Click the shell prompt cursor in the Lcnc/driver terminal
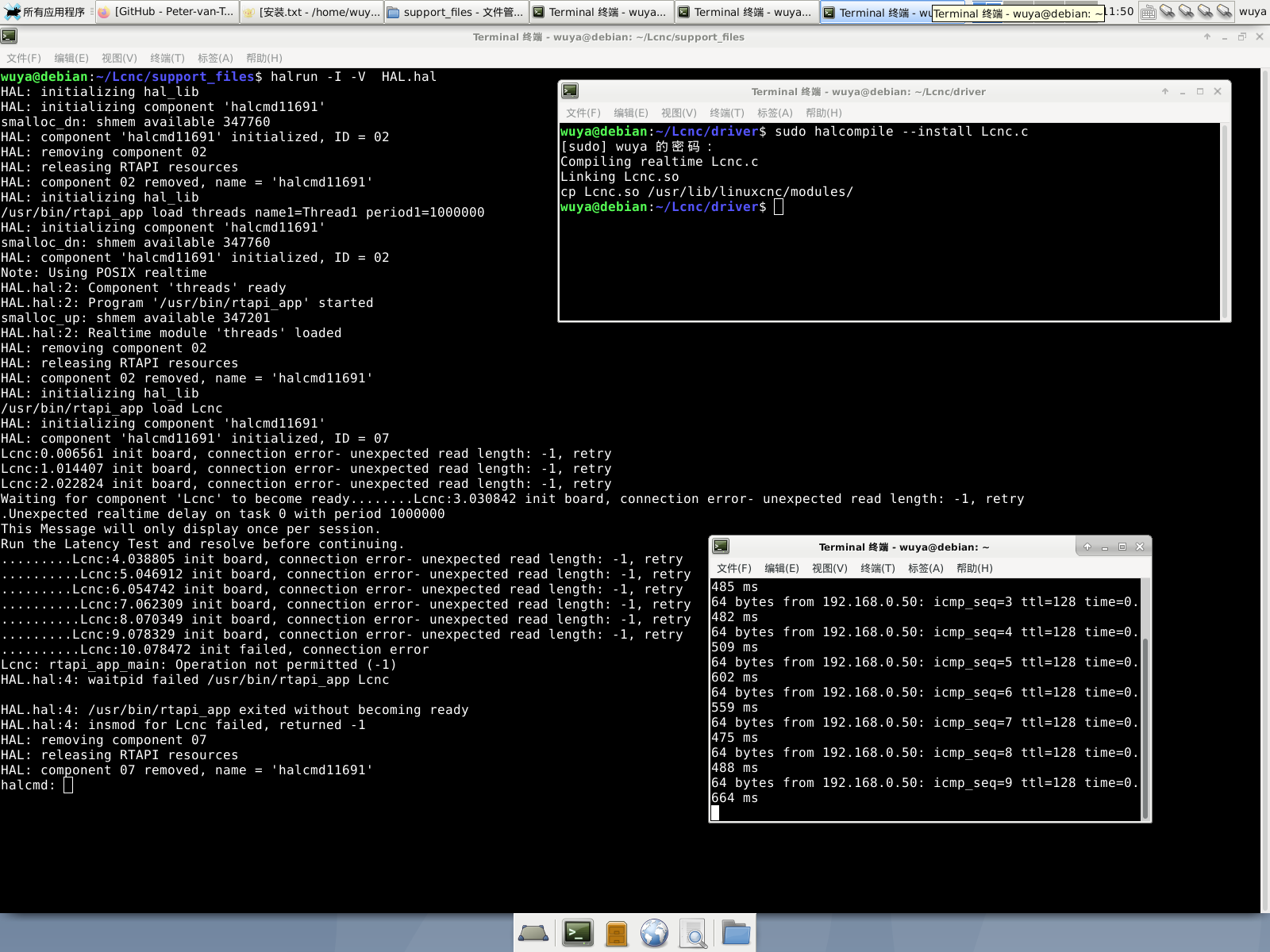Viewport: 1270px width, 952px height. coord(779,207)
